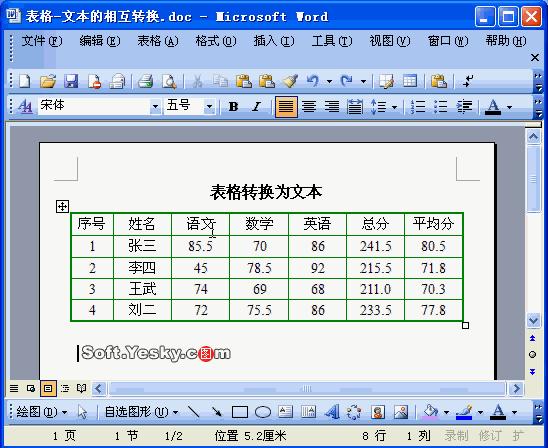The height and width of the screenshot is (448, 548).
Task: Select the Oval drawing tool
Action: click(x=263, y=412)
